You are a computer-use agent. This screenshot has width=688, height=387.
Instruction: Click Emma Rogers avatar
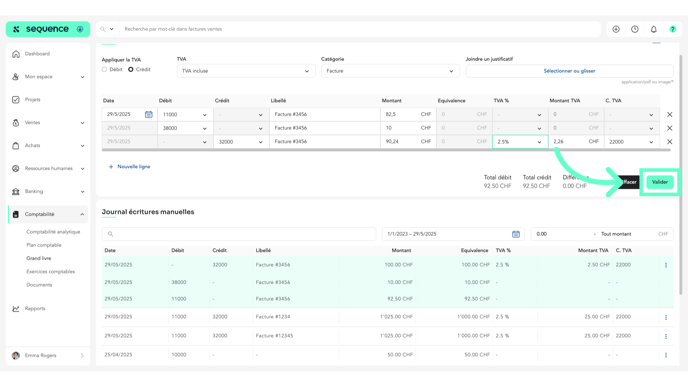coord(16,355)
